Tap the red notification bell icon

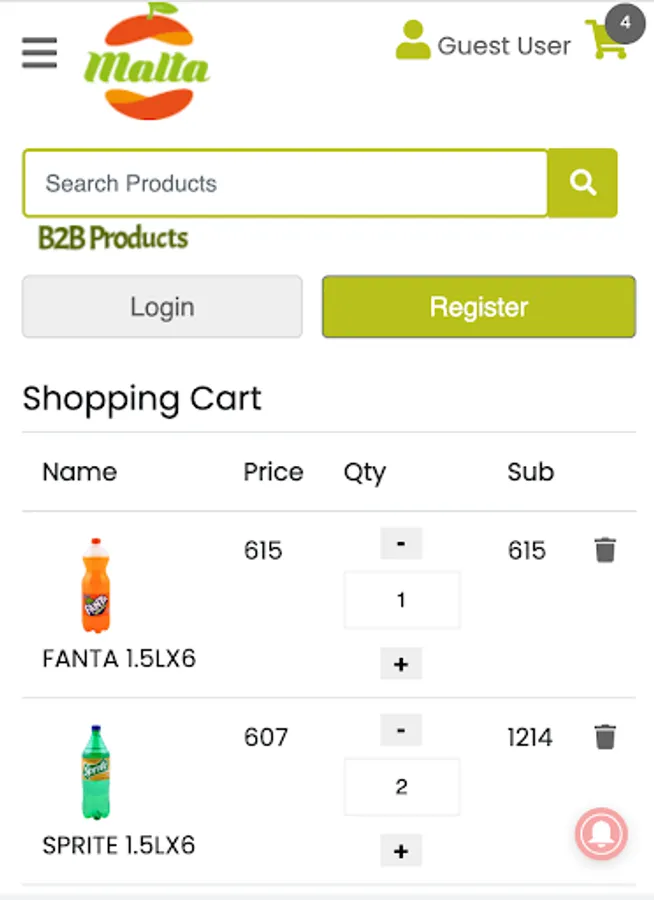coord(601,833)
